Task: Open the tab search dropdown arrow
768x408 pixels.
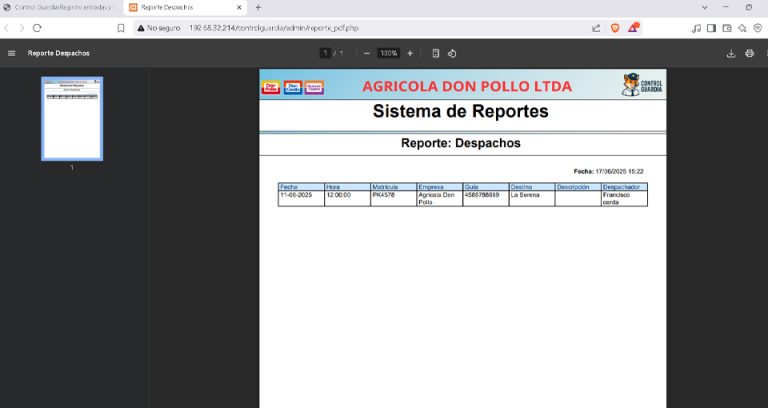Action: pyautogui.click(x=704, y=8)
